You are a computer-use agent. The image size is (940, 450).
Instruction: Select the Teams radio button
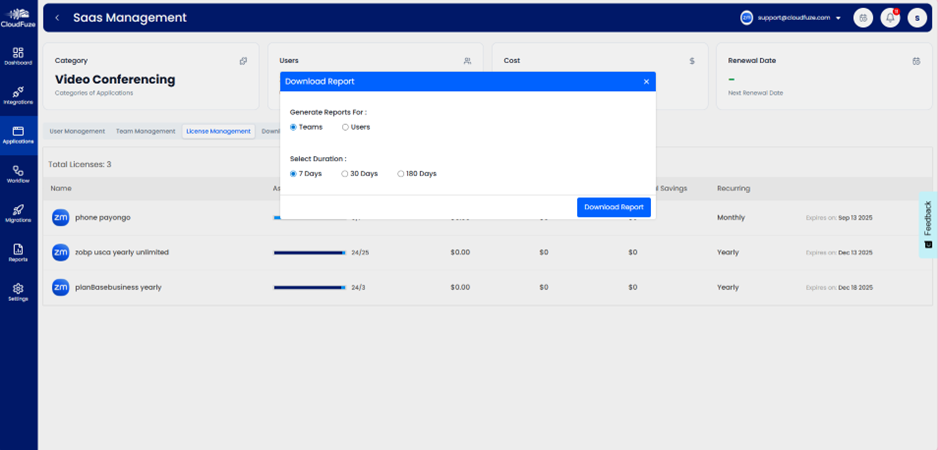pyautogui.click(x=293, y=127)
